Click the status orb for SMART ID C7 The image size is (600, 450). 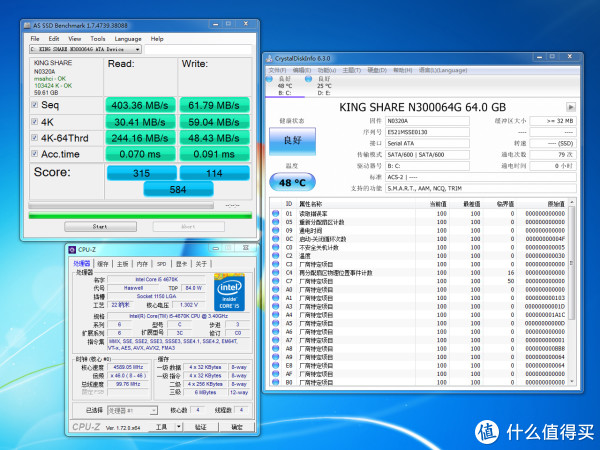[276, 281]
